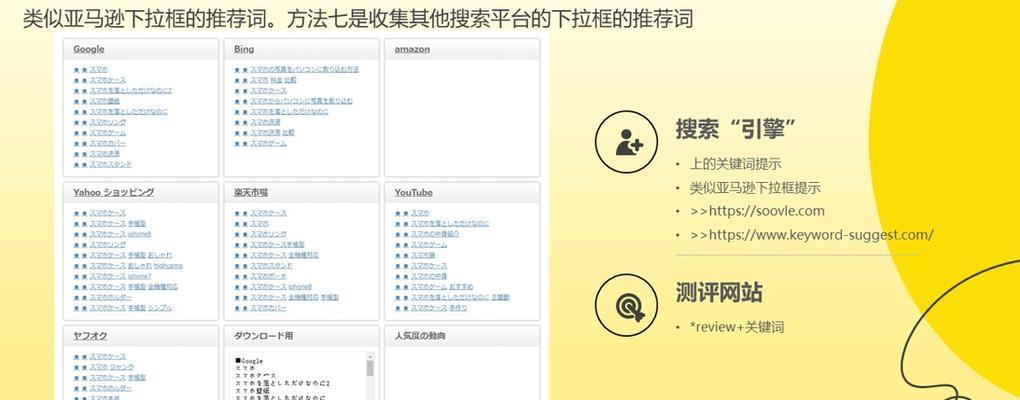Open the Yahoo ショッピング panel heading
The image size is (1020, 400).
[x=113, y=193]
